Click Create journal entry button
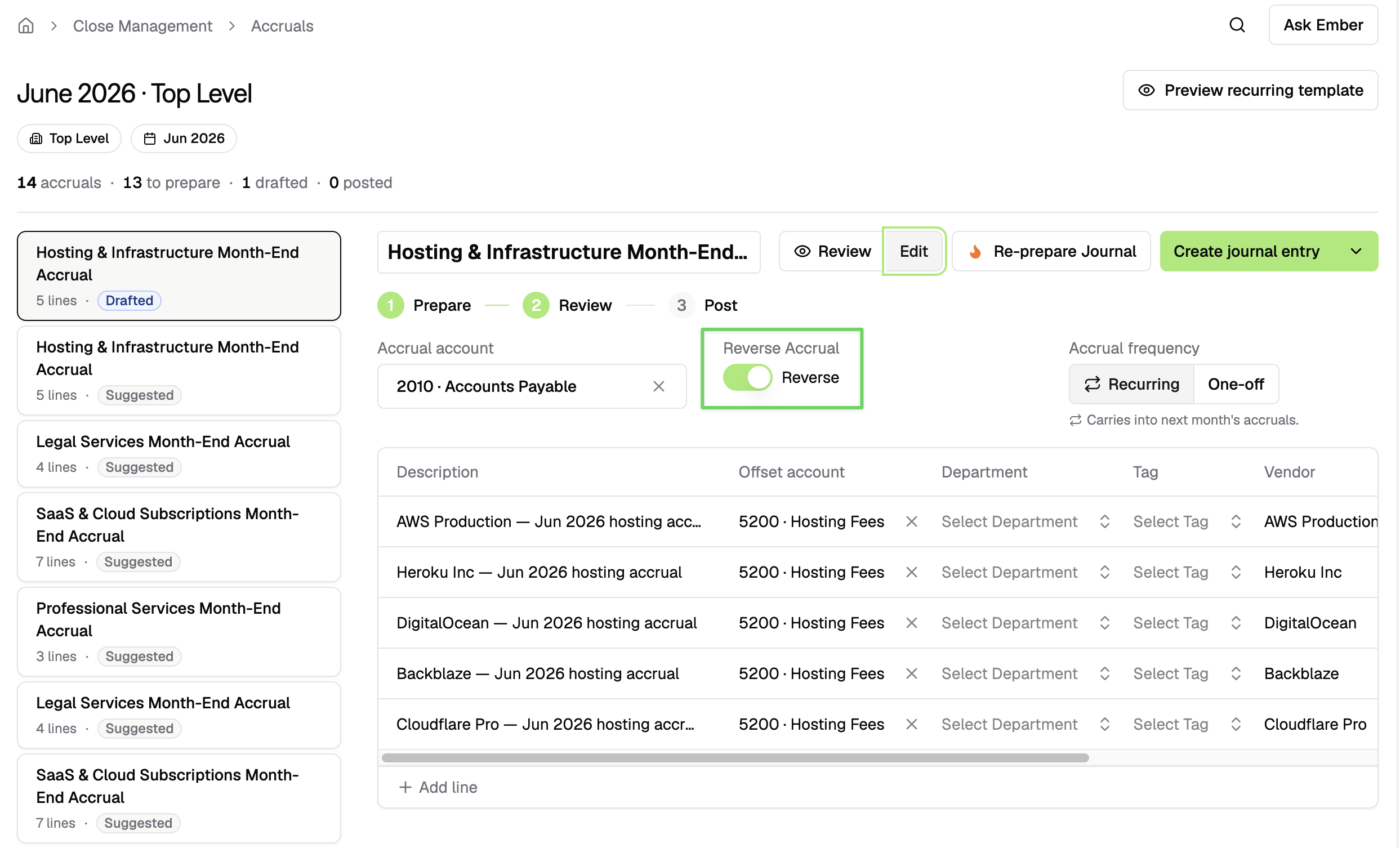The height and width of the screenshot is (848, 1400). (x=1246, y=252)
